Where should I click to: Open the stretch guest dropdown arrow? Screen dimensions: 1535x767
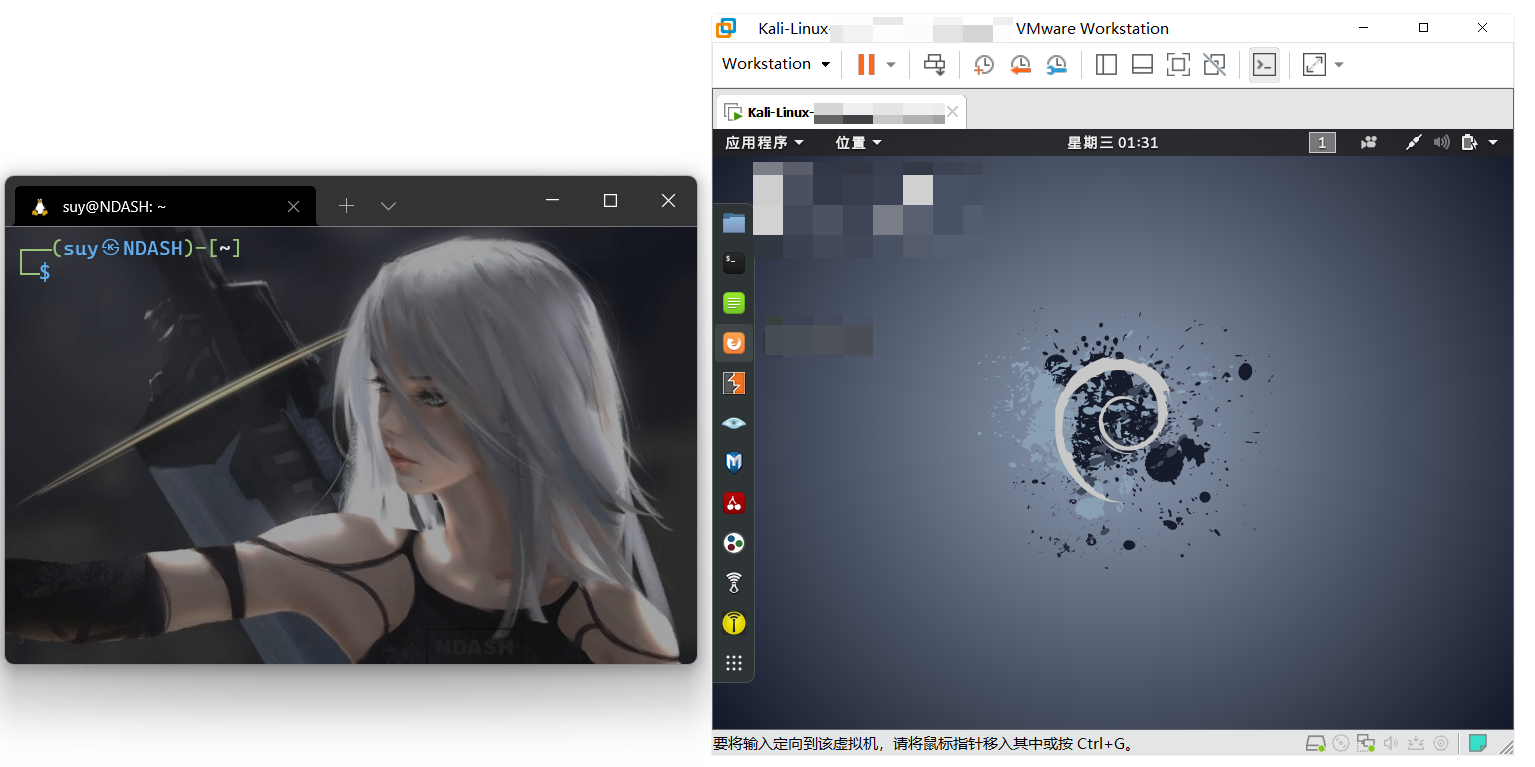[x=1339, y=65]
